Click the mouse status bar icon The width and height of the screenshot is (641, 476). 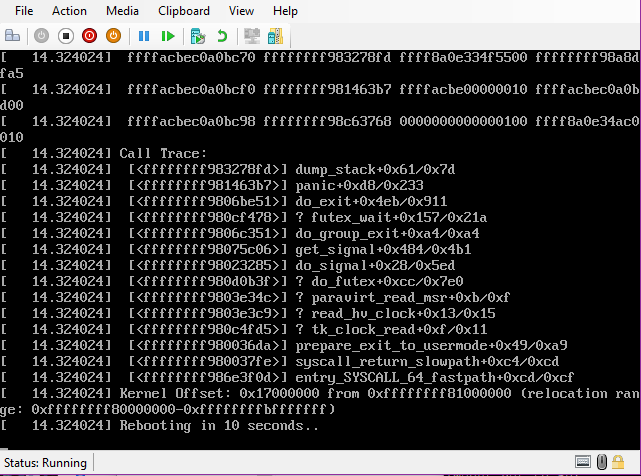click(602, 462)
